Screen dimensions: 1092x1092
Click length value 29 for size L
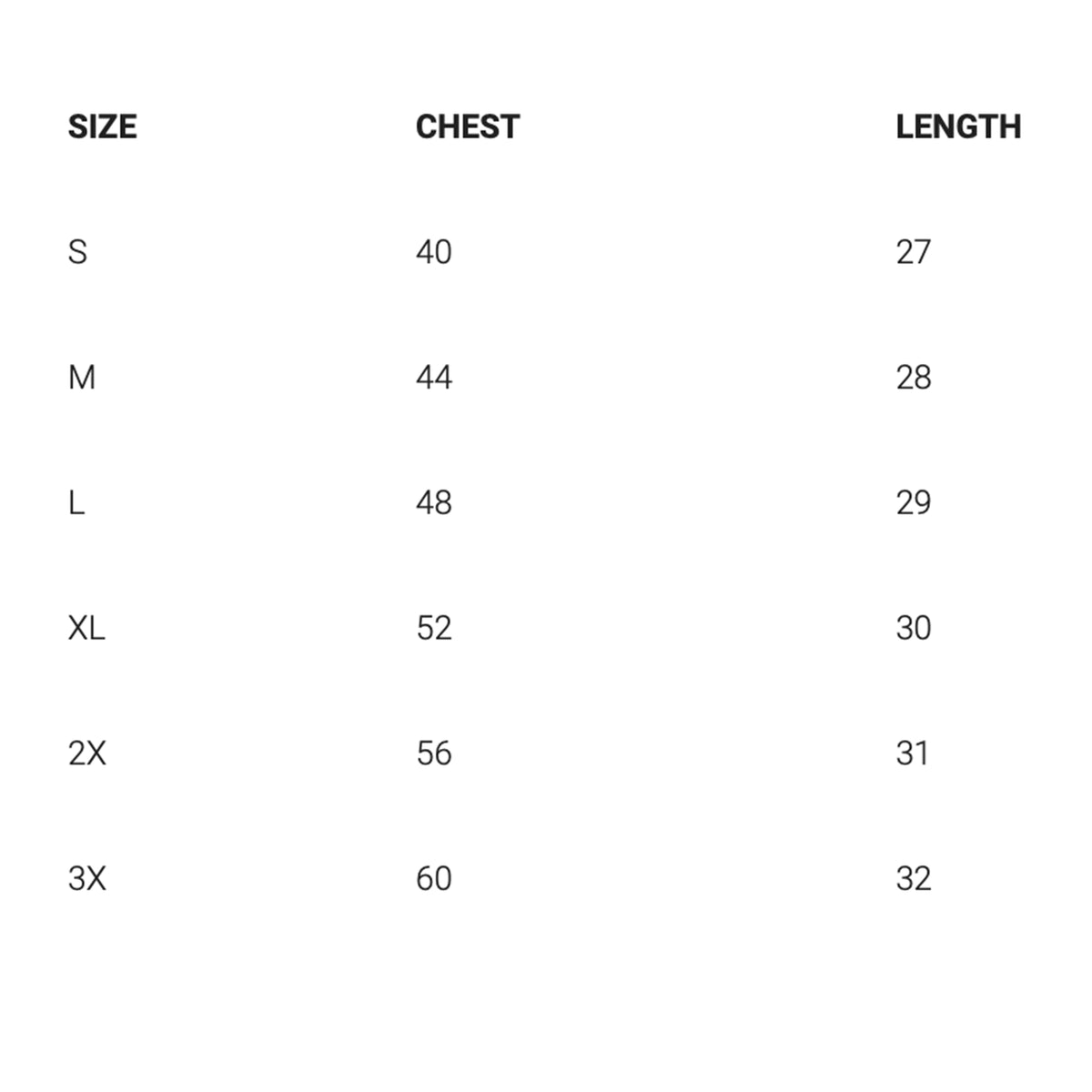tap(913, 503)
